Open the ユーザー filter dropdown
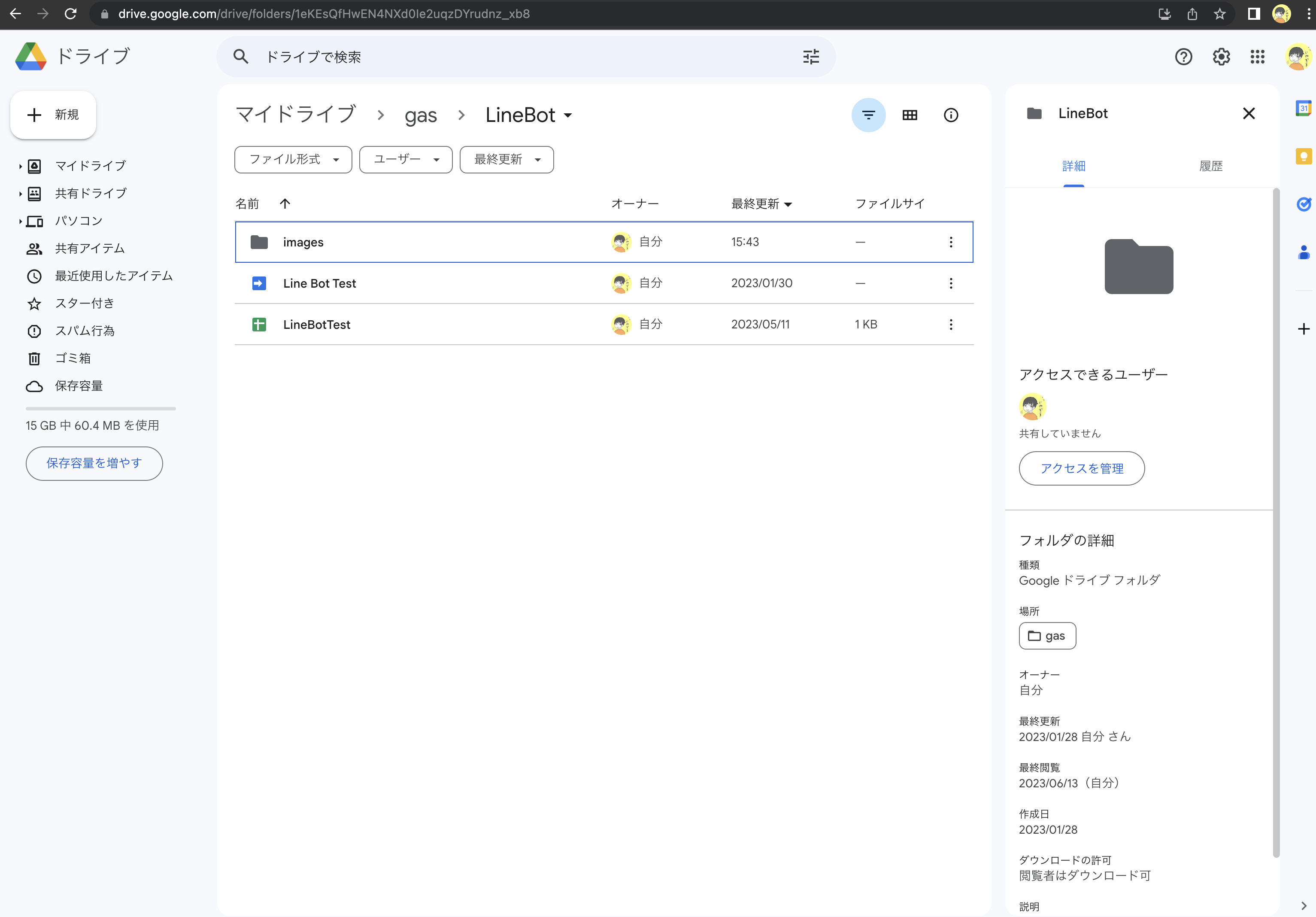The image size is (1316, 917). click(406, 159)
